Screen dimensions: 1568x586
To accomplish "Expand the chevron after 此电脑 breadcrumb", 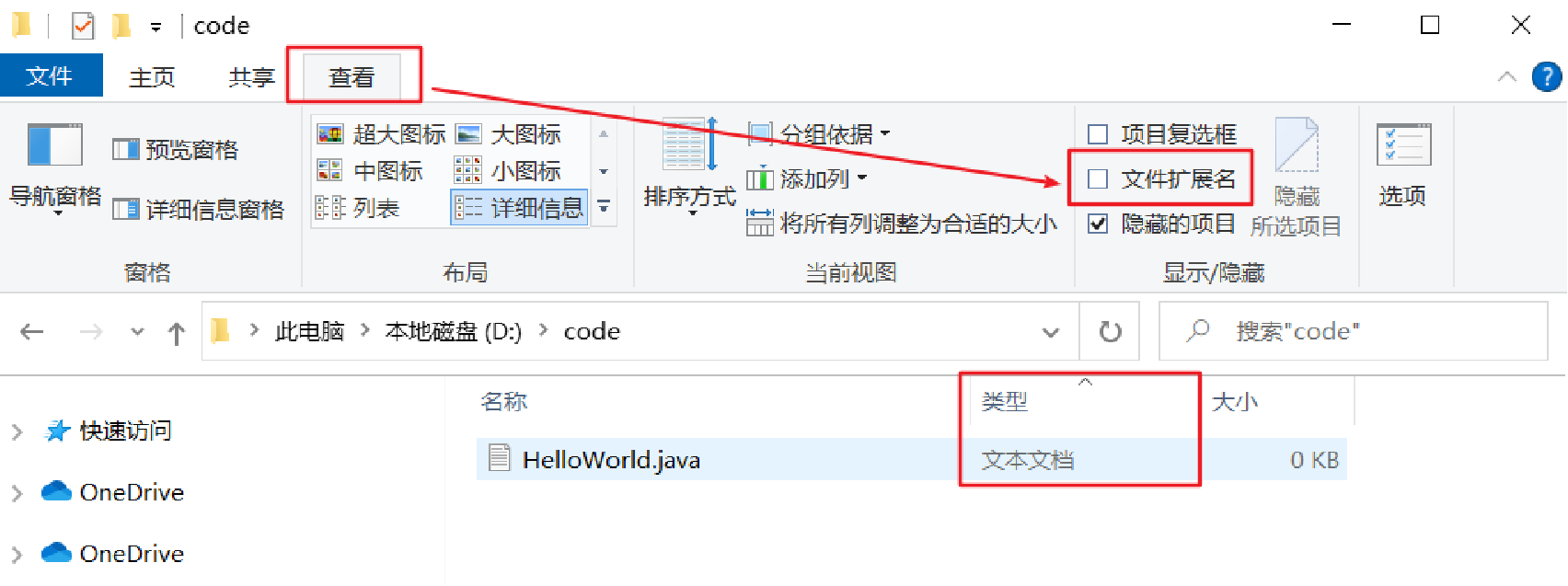I will 365,330.
